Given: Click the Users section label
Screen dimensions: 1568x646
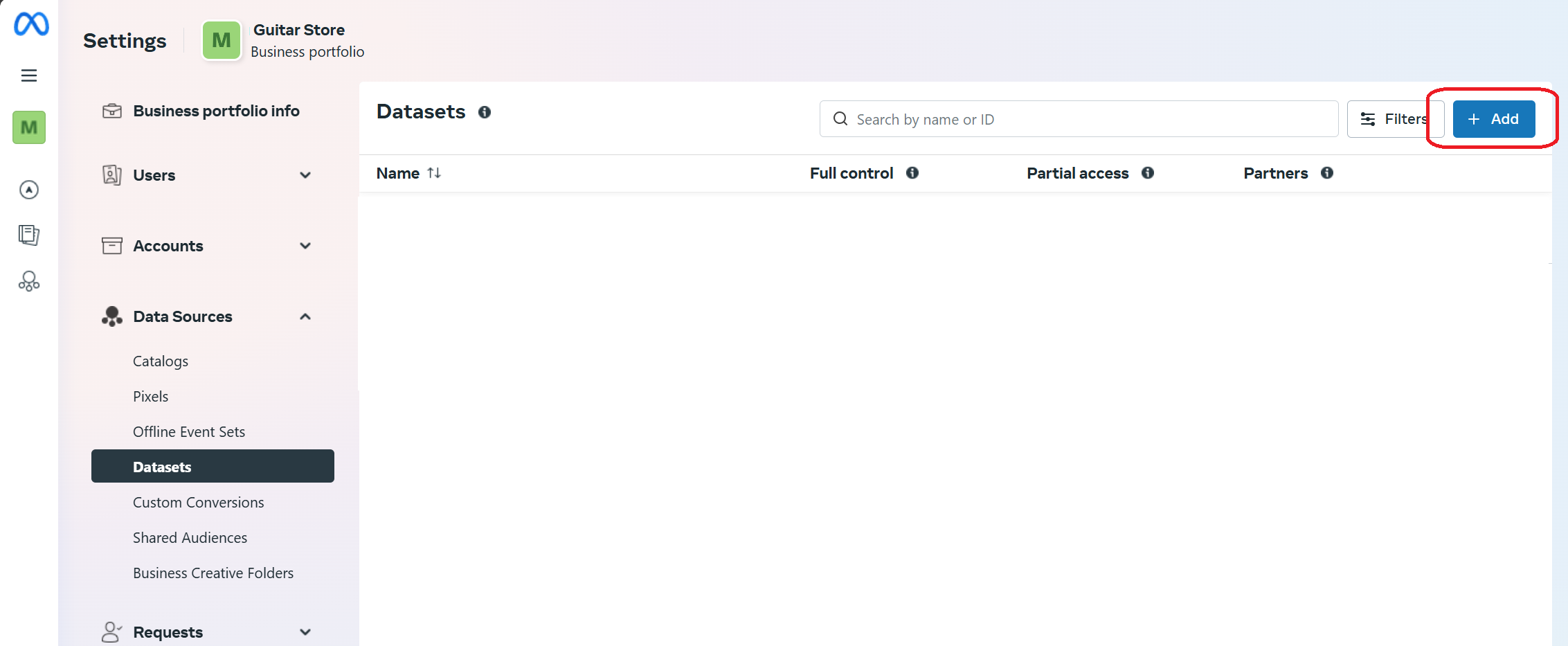Looking at the screenshot, I should click(154, 175).
